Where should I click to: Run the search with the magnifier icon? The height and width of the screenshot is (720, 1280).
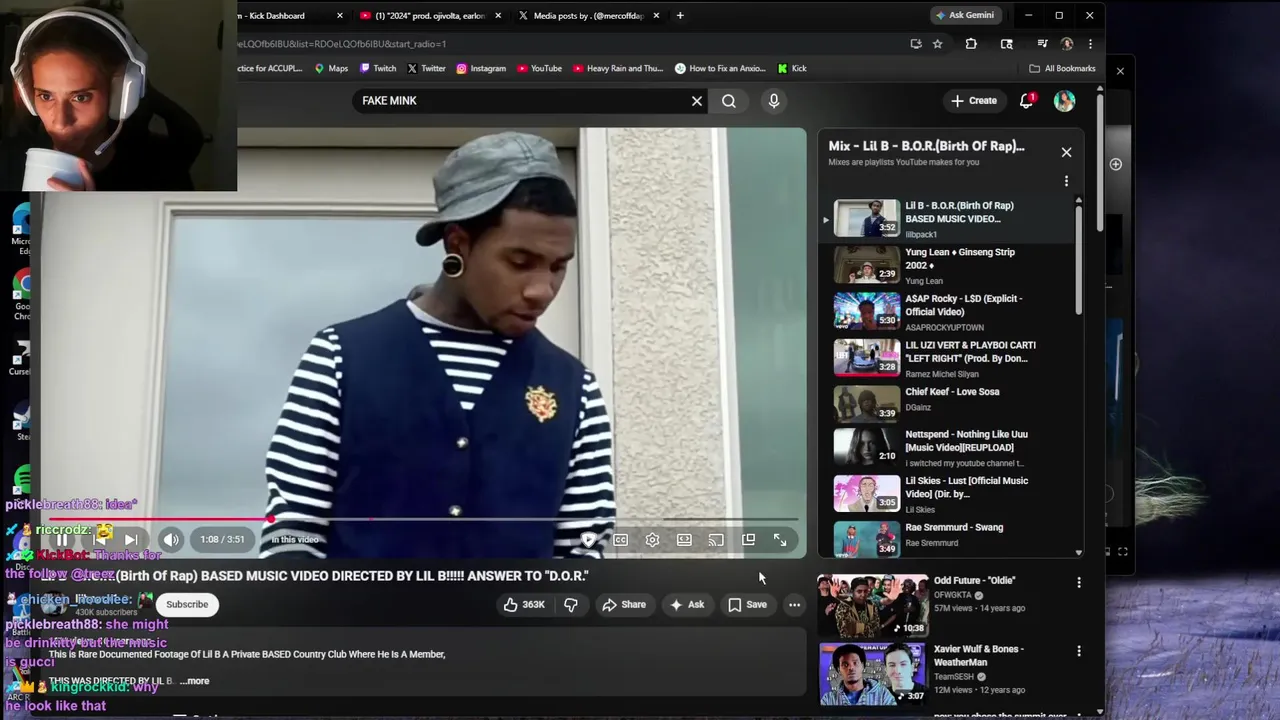point(729,101)
